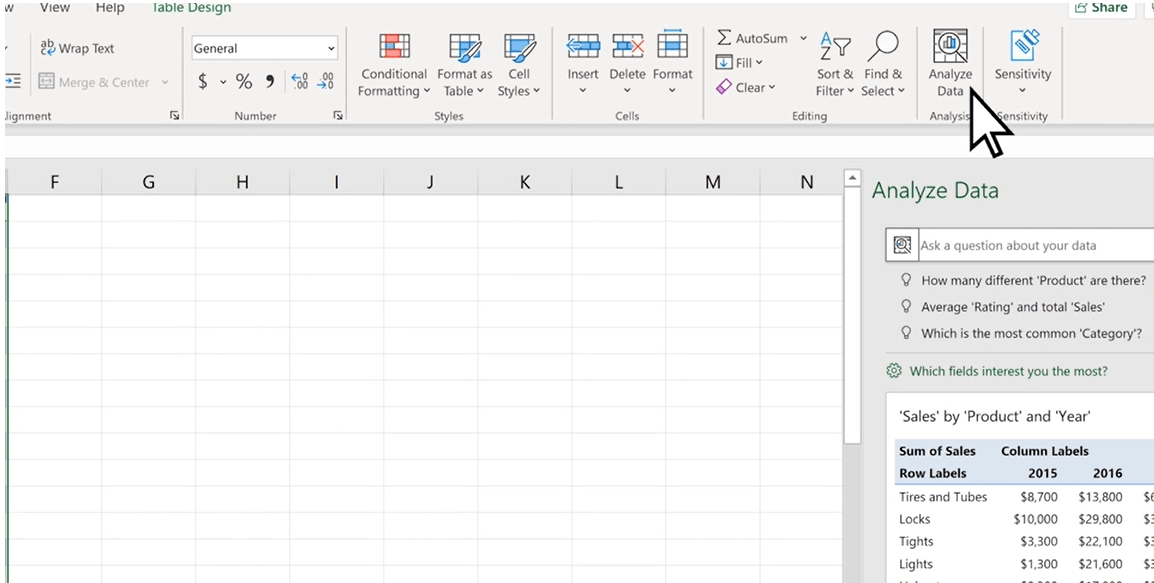Click the Wrap Text button
The width and height of the screenshot is (1154, 583).
[77, 49]
